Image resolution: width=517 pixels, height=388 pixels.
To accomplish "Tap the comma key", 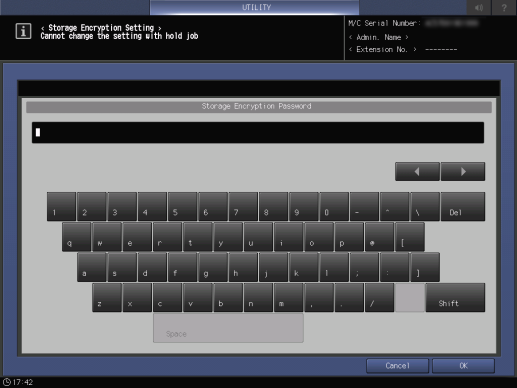I will pos(319,298).
